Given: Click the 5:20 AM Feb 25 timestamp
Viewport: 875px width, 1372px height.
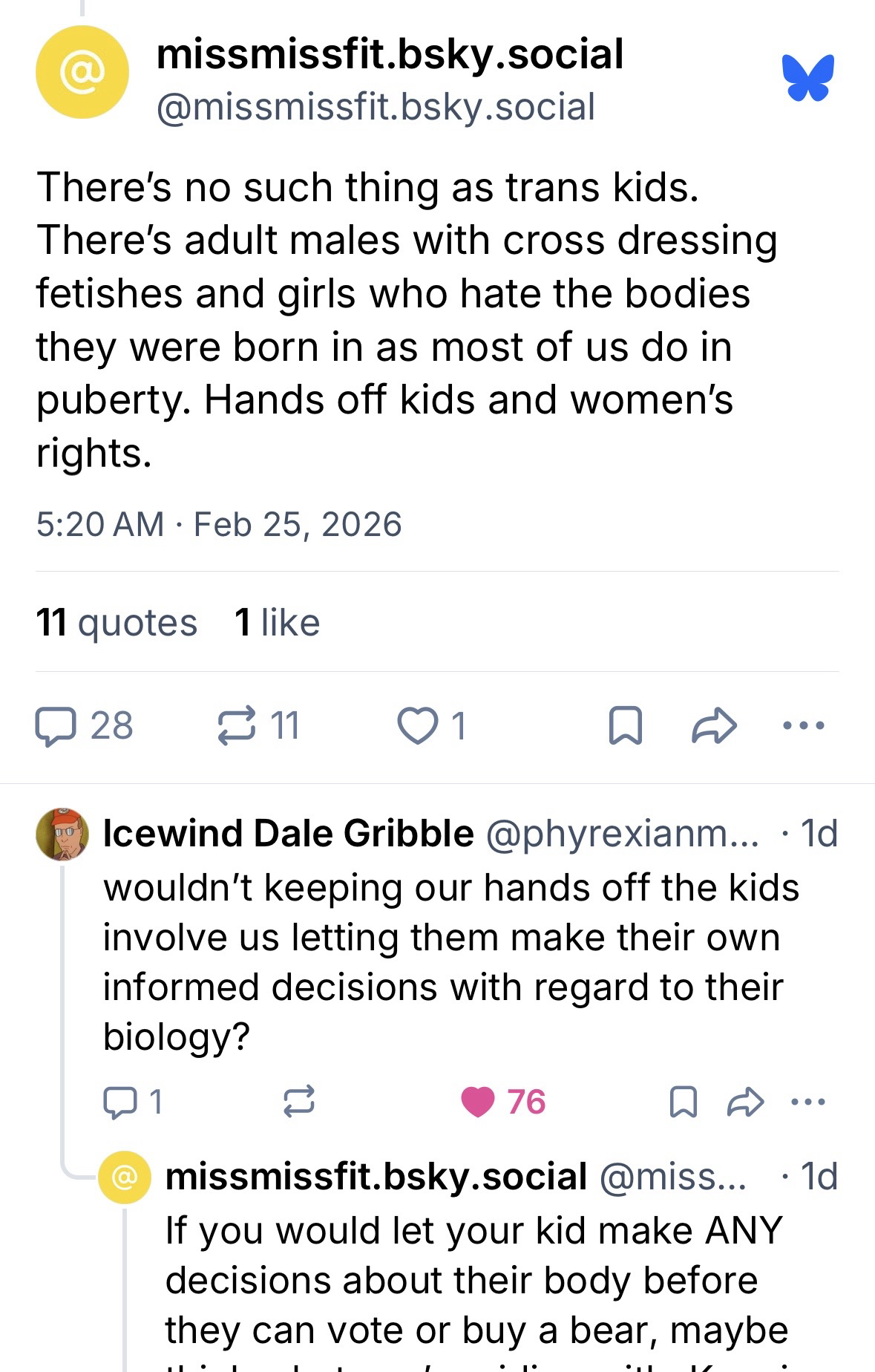Looking at the screenshot, I should [x=218, y=524].
